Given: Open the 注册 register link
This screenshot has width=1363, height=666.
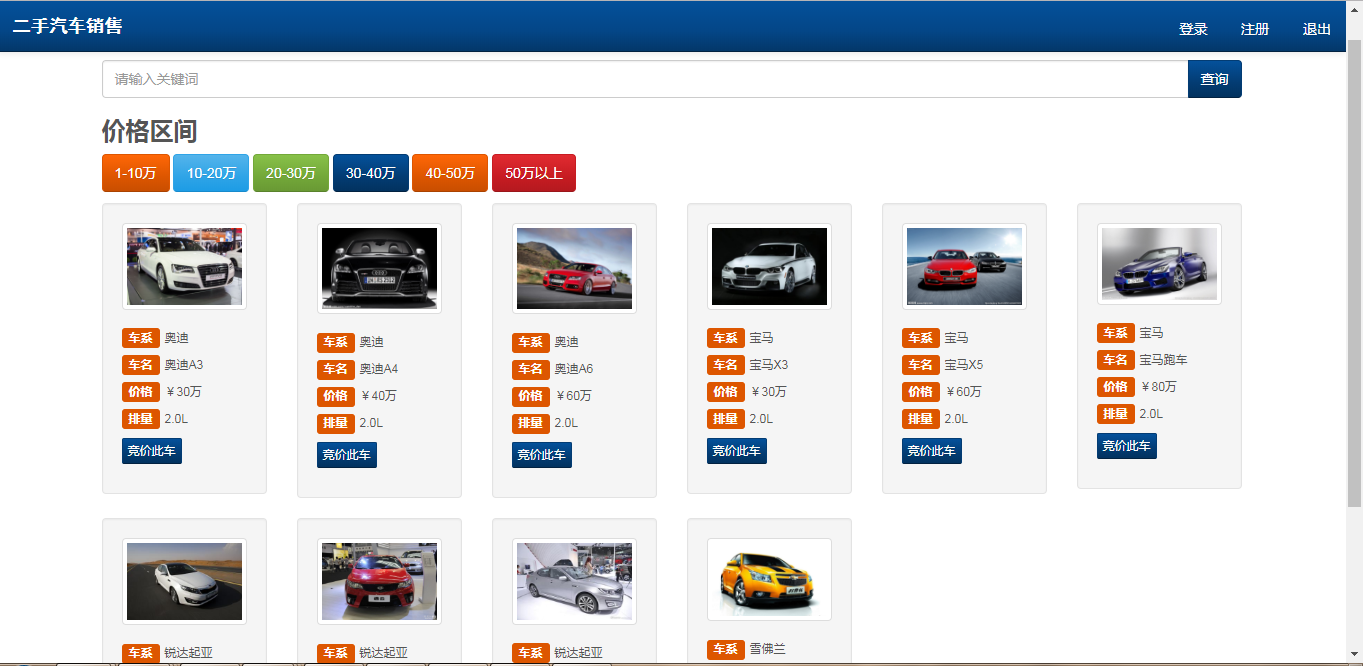Looking at the screenshot, I should pos(1255,29).
